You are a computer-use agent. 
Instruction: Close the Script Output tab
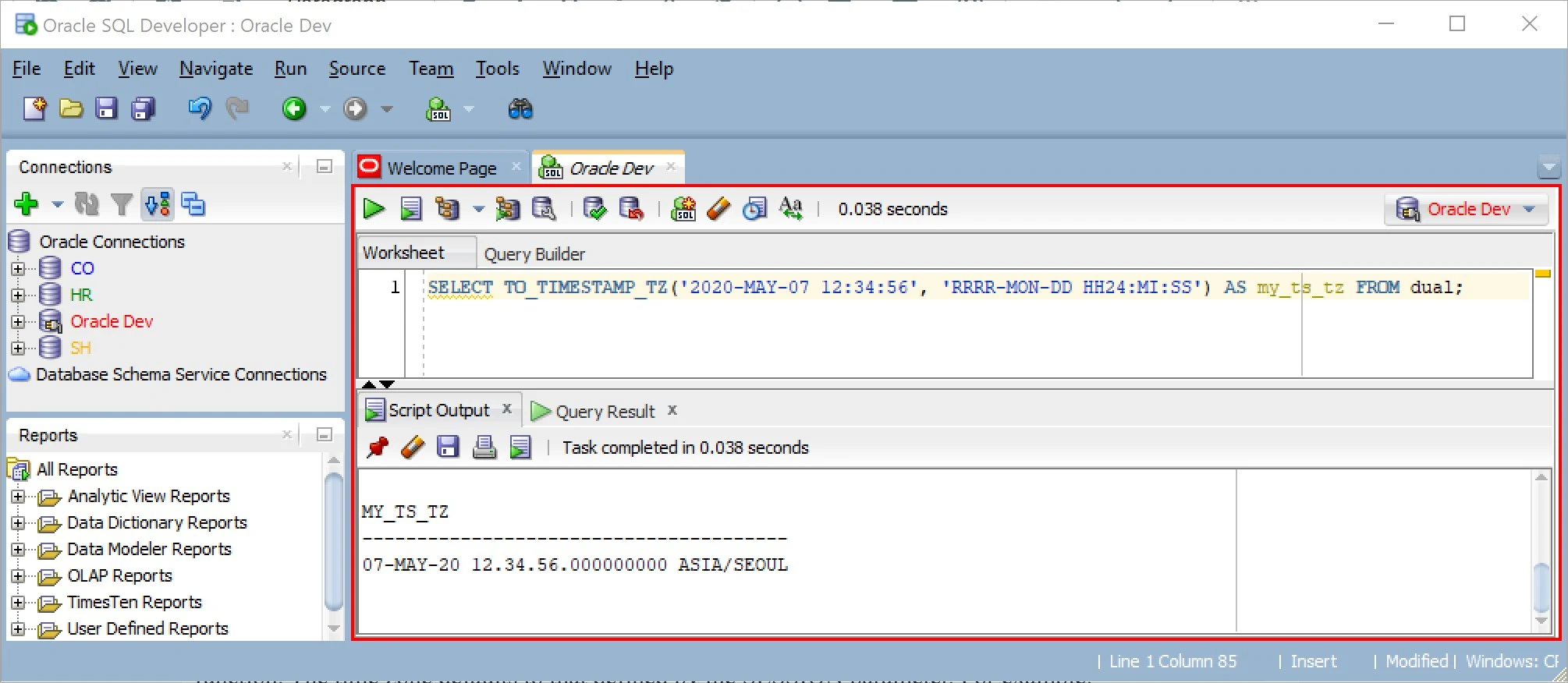coord(506,409)
